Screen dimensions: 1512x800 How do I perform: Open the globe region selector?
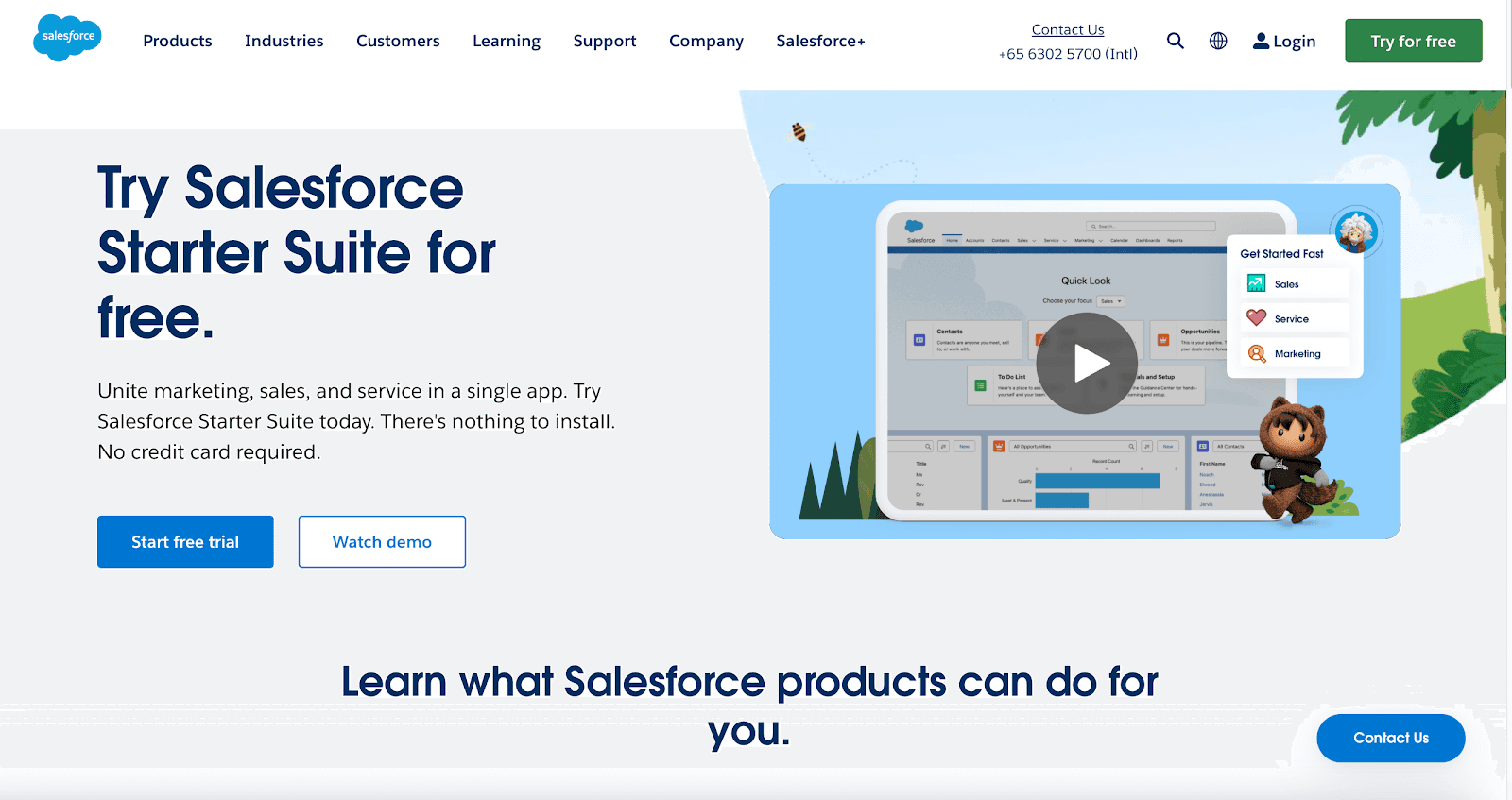[1218, 41]
